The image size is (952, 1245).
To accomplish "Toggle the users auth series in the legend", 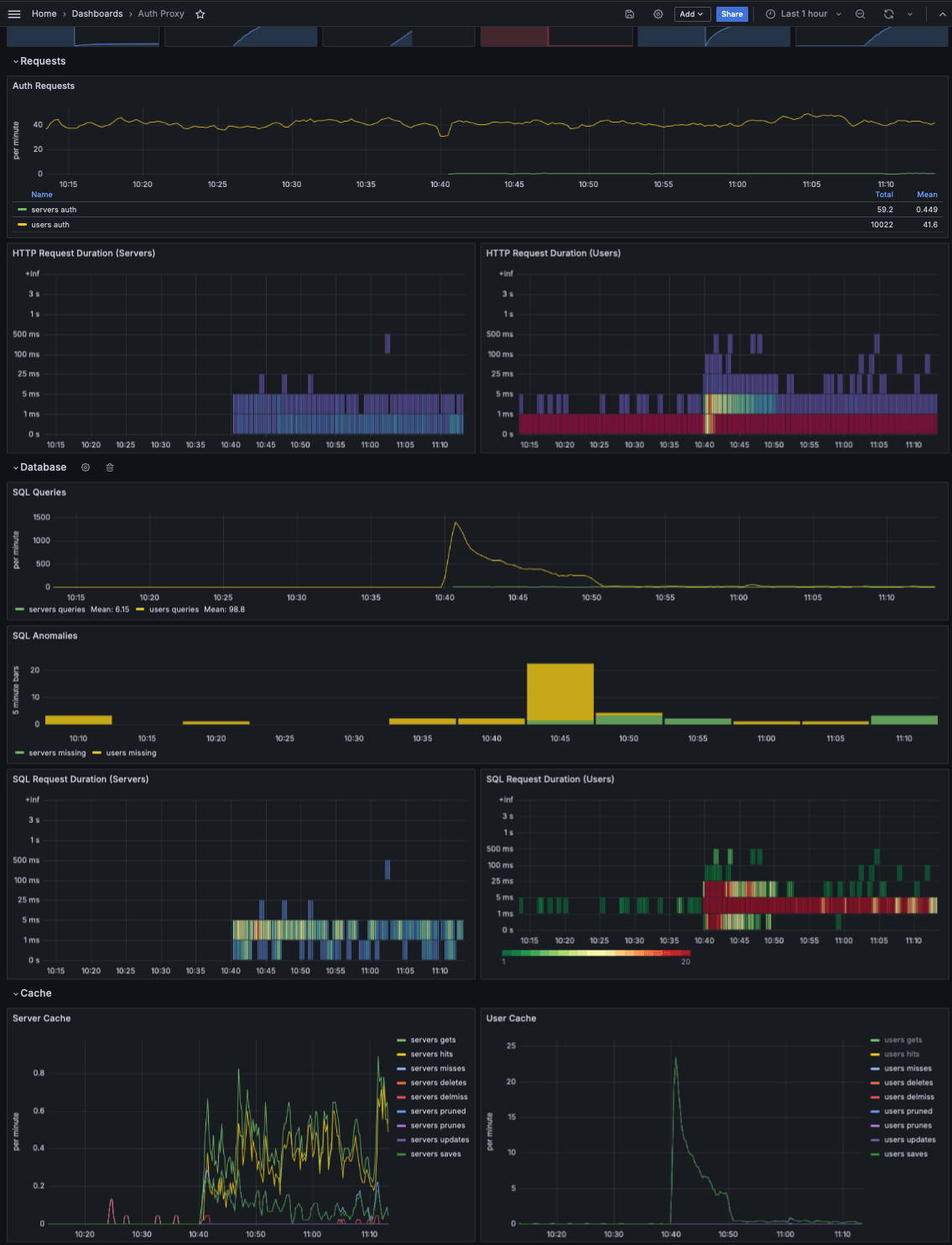I will point(50,224).
